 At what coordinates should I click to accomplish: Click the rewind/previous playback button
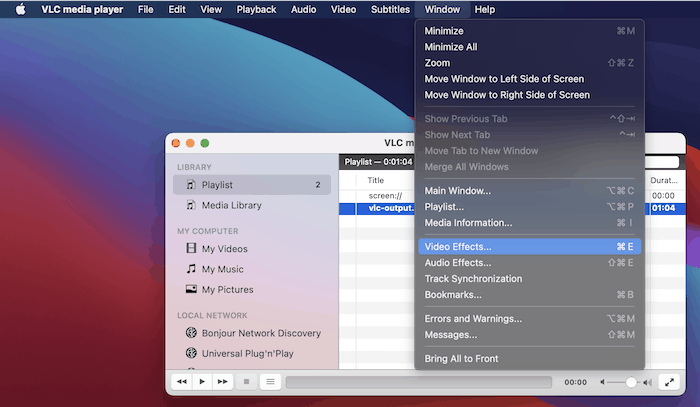click(x=181, y=381)
